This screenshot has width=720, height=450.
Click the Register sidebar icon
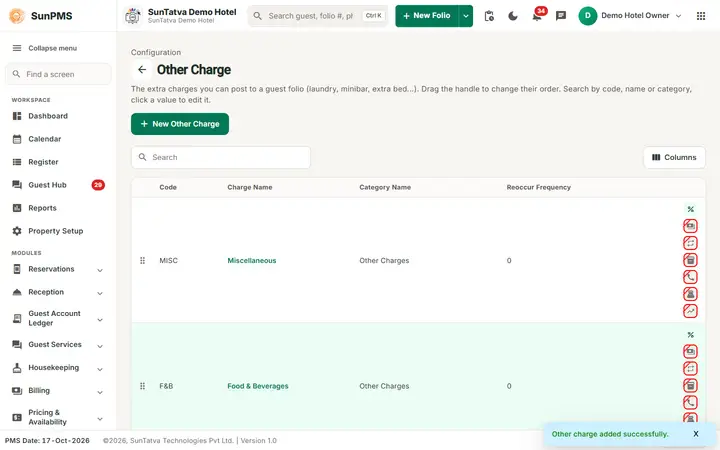pyautogui.click(x=17, y=162)
